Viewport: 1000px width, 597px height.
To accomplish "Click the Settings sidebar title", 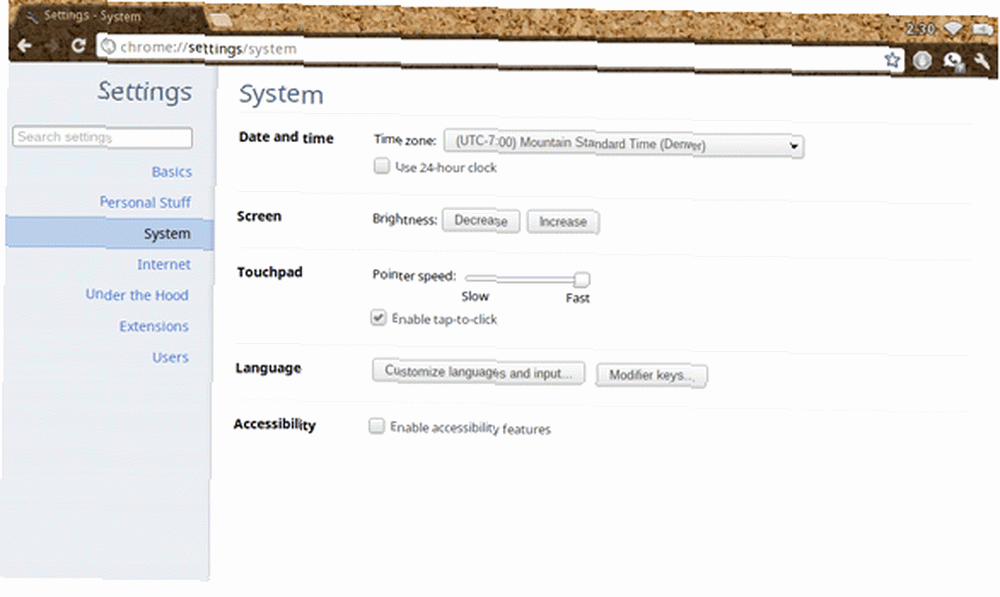I will 144,91.
